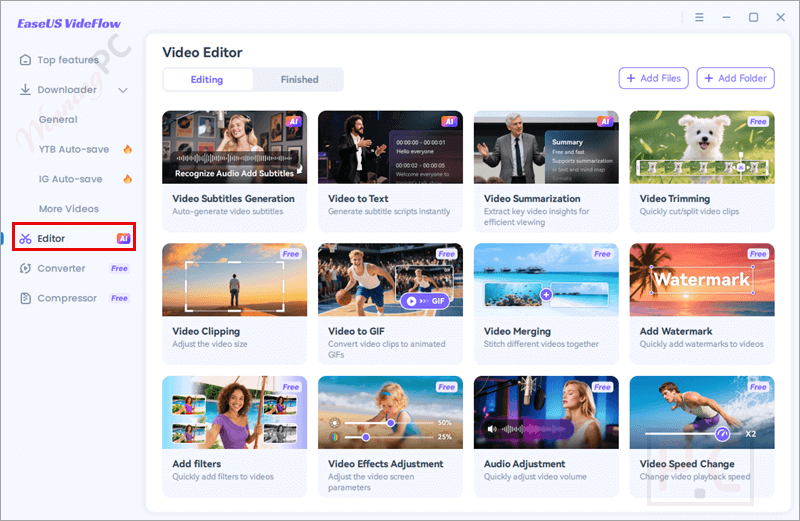Collapse the Downloader section chevron
Screen dimensions: 800x521
123,90
